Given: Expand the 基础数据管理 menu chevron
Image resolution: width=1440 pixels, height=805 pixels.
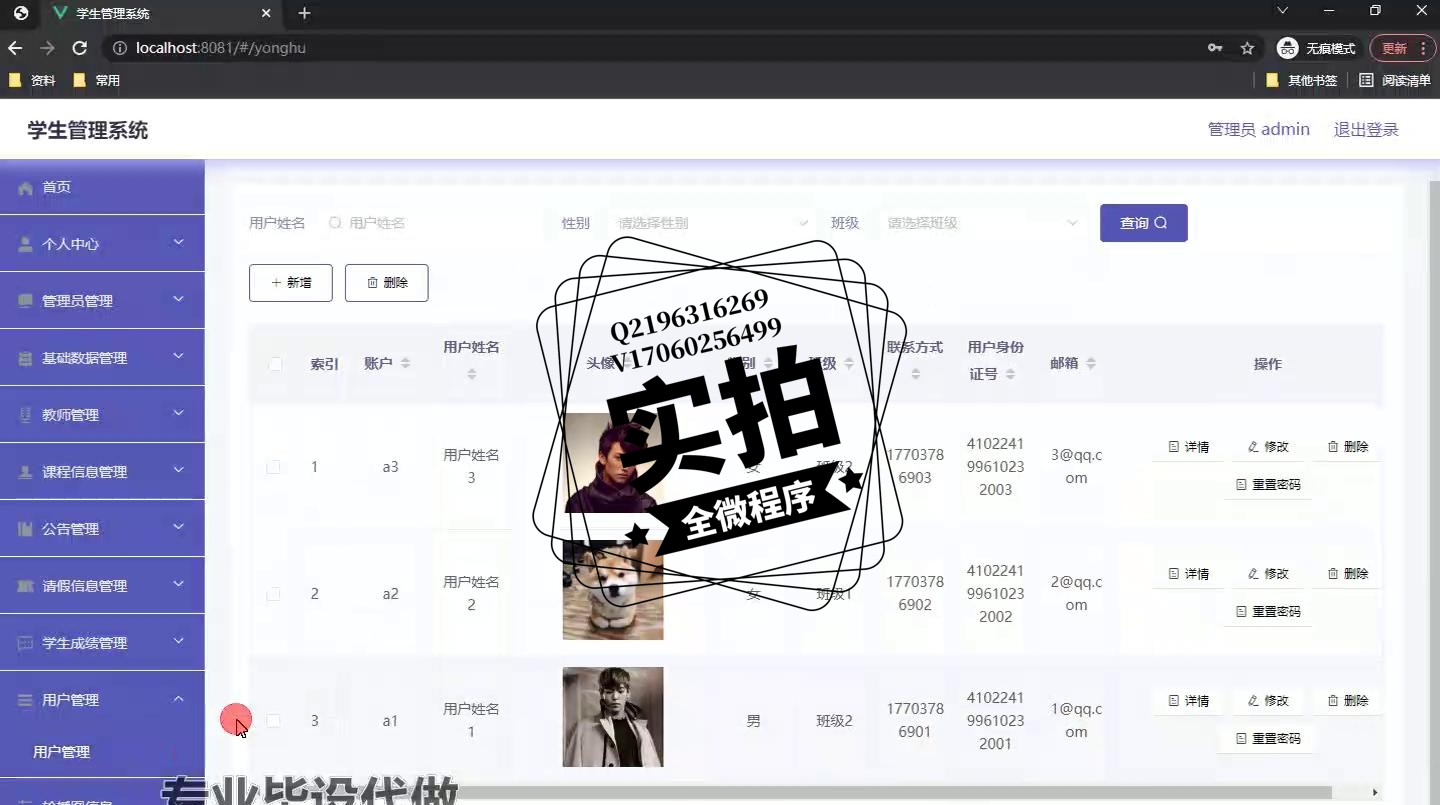Looking at the screenshot, I should (179, 356).
